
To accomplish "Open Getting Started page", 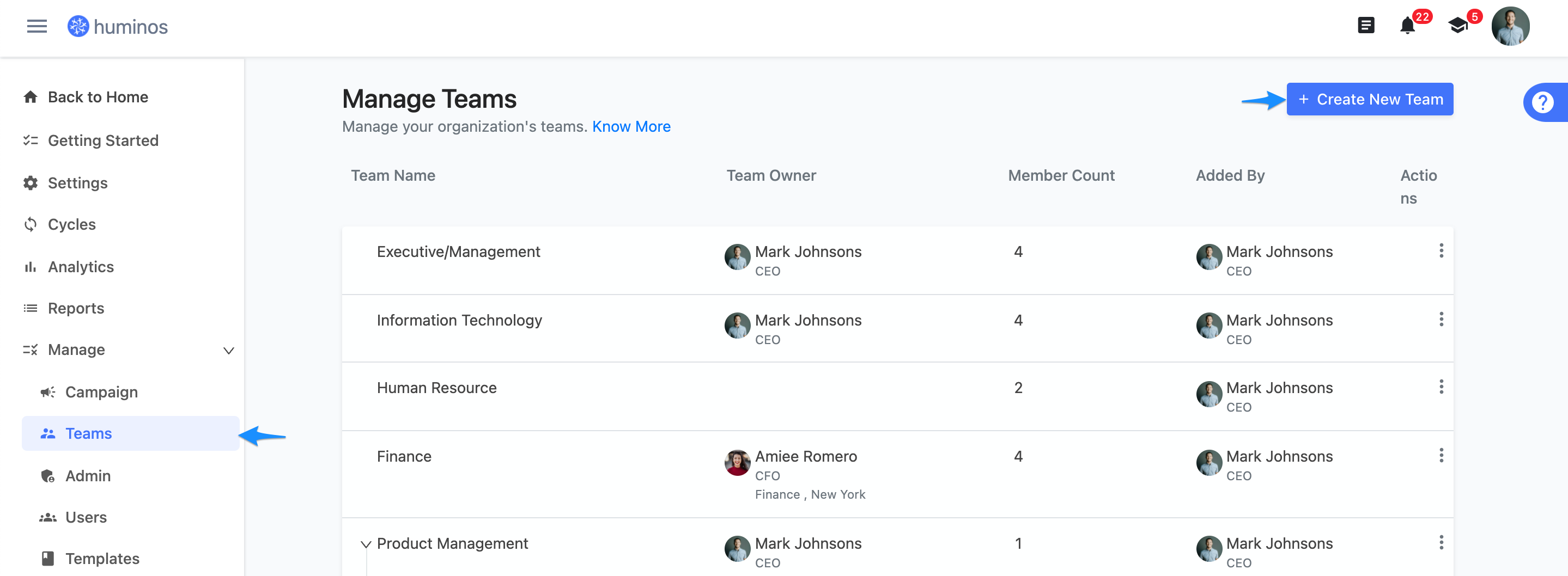I will pos(103,140).
